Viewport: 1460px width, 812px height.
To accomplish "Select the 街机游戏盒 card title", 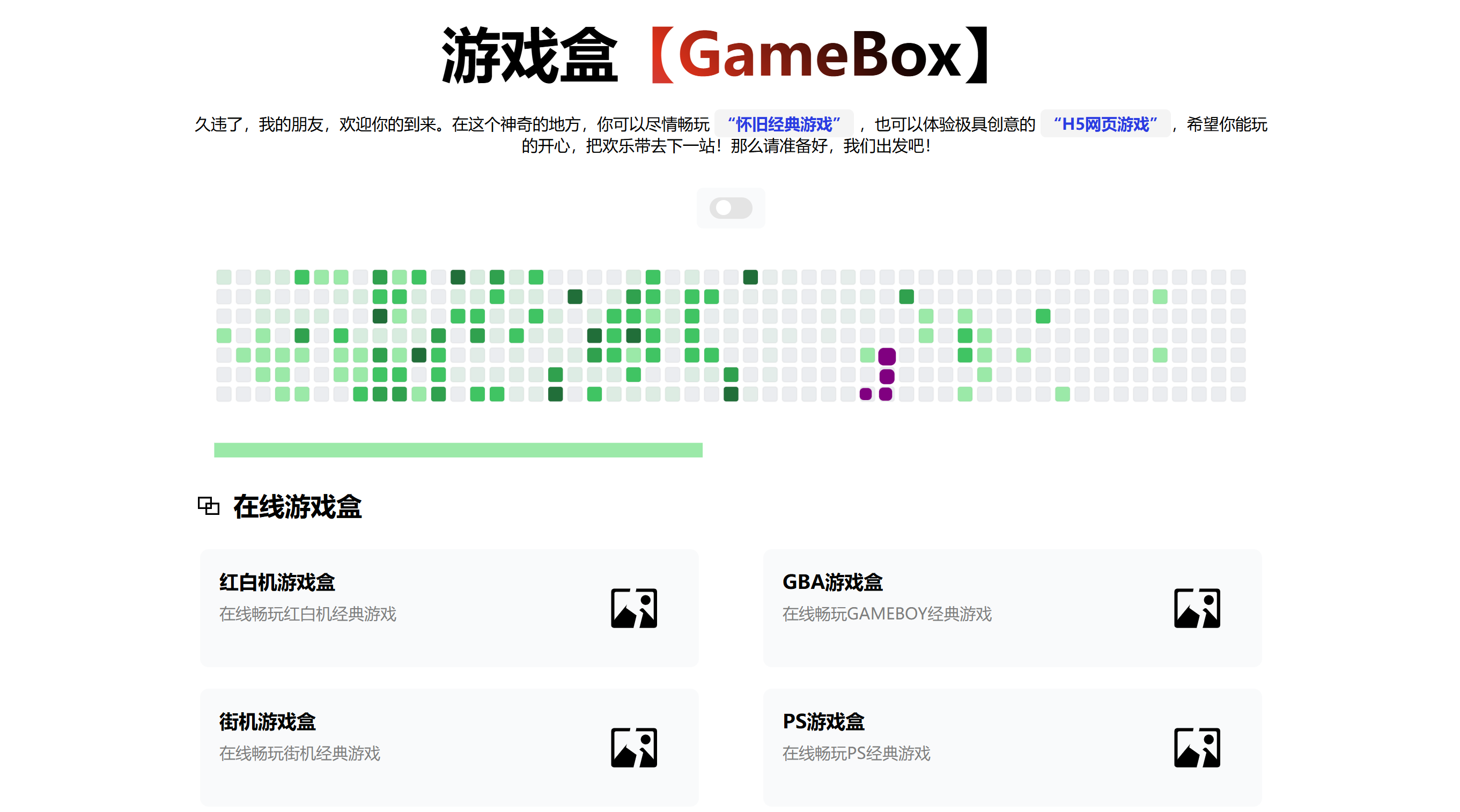I will pos(268,721).
